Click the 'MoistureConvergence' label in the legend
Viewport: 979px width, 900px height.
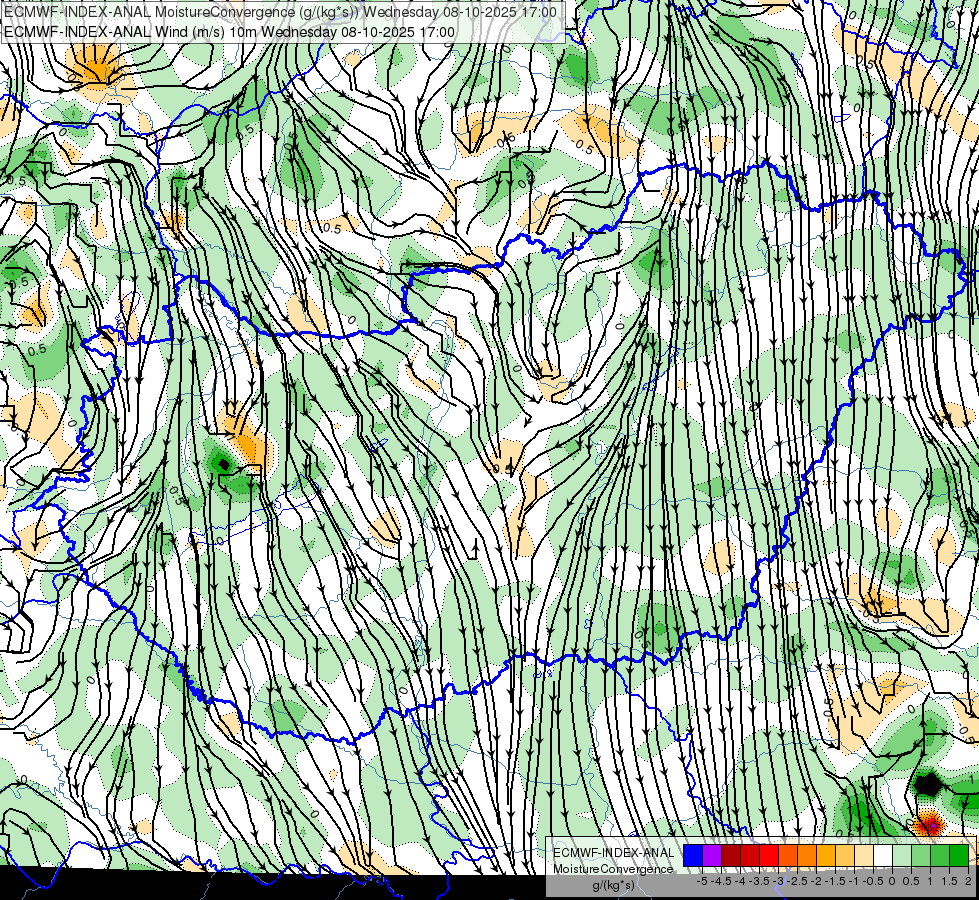(x=613, y=869)
